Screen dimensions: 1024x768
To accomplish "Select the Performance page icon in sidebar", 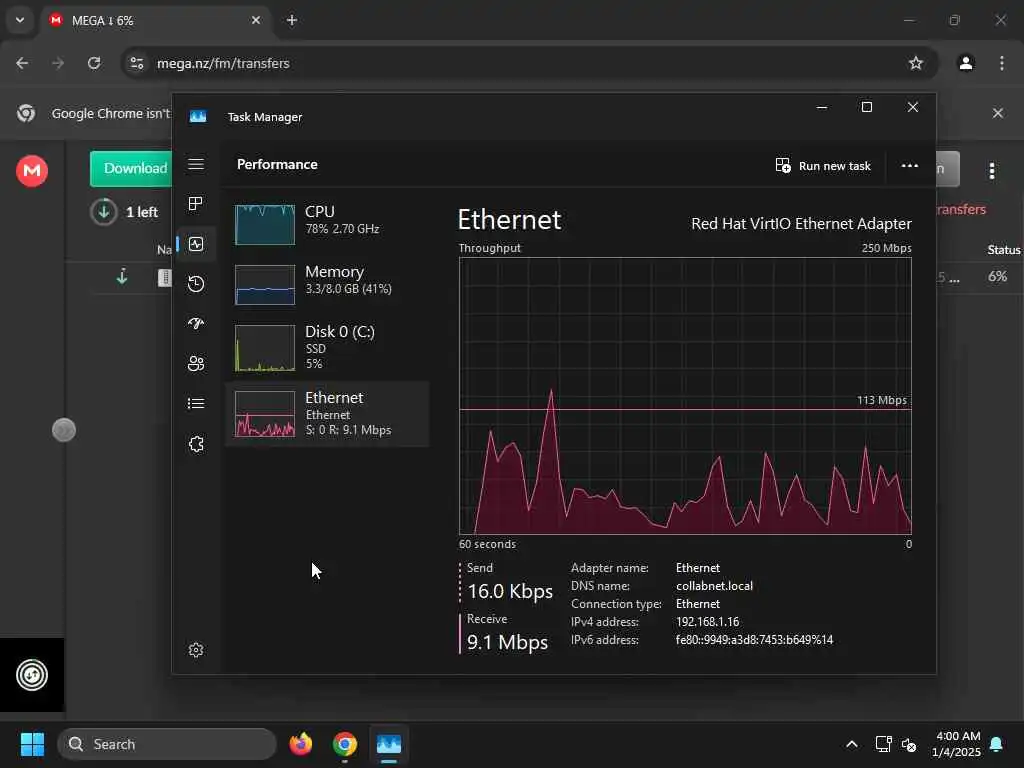I will tap(196, 244).
